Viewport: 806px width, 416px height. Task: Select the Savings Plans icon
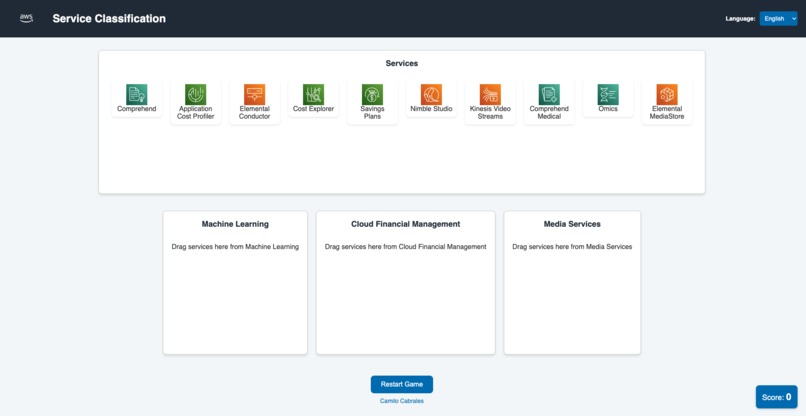click(x=372, y=95)
